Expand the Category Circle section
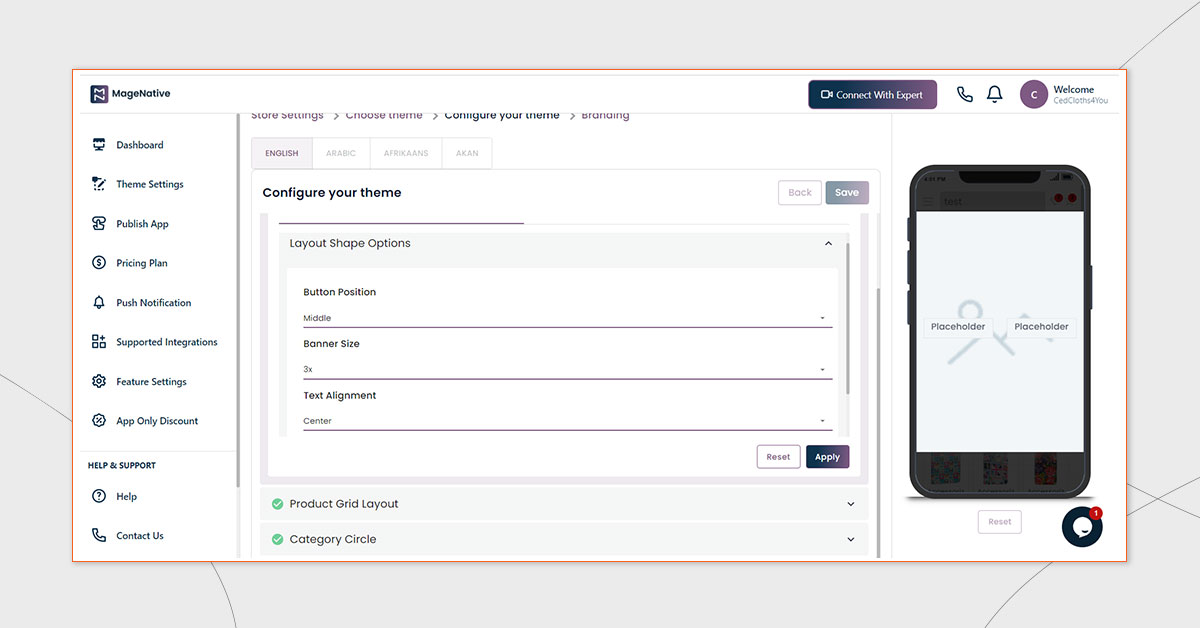Screen dimensions: 1200x628 click(x=565, y=539)
